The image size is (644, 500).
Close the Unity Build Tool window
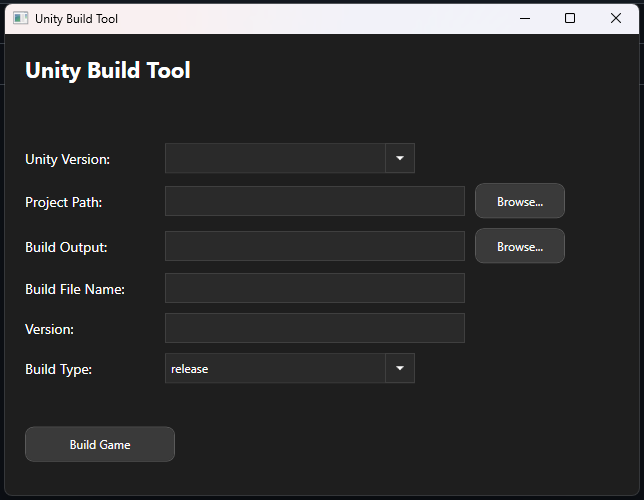(x=616, y=18)
